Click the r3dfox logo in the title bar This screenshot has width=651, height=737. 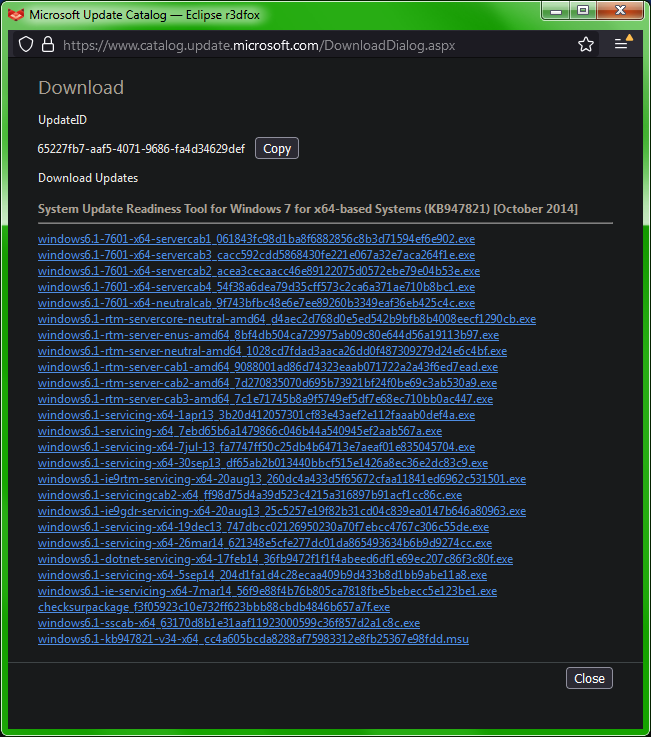pos(16,15)
